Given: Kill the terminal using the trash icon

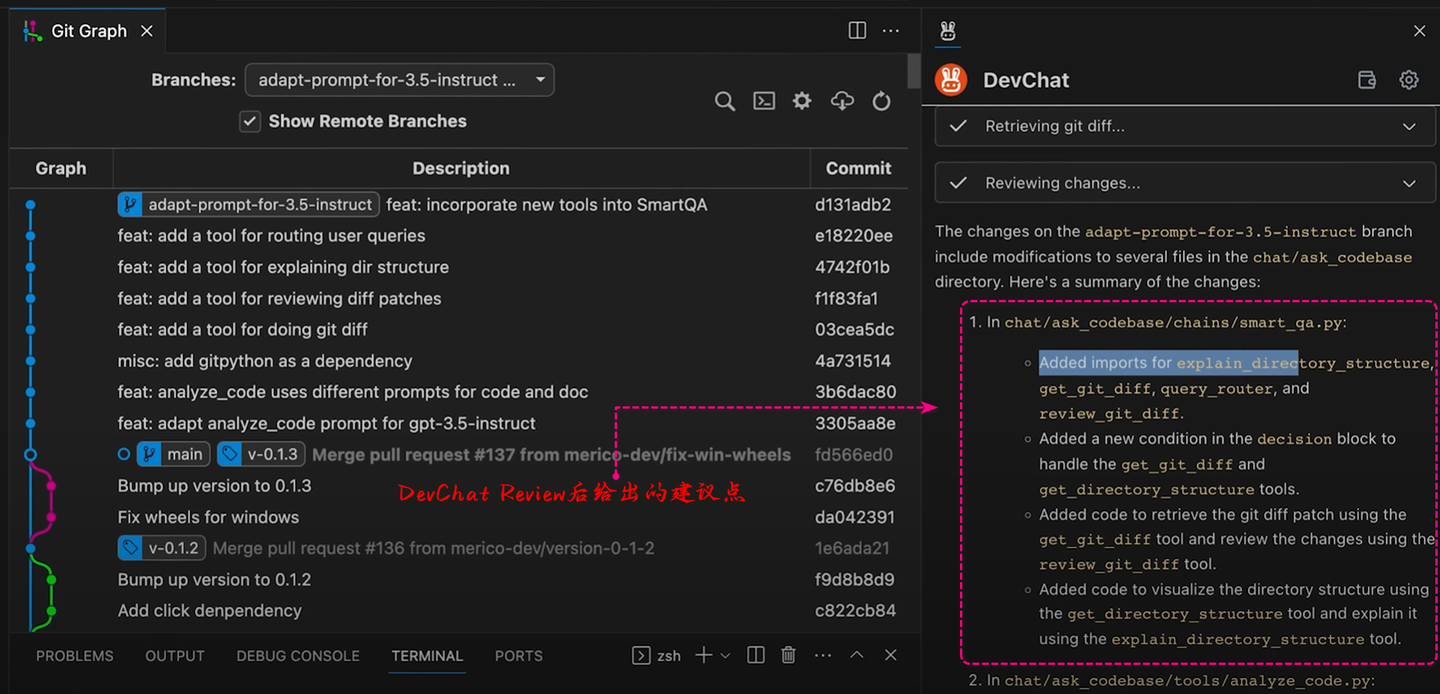Looking at the screenshot, I should (788, 655).
